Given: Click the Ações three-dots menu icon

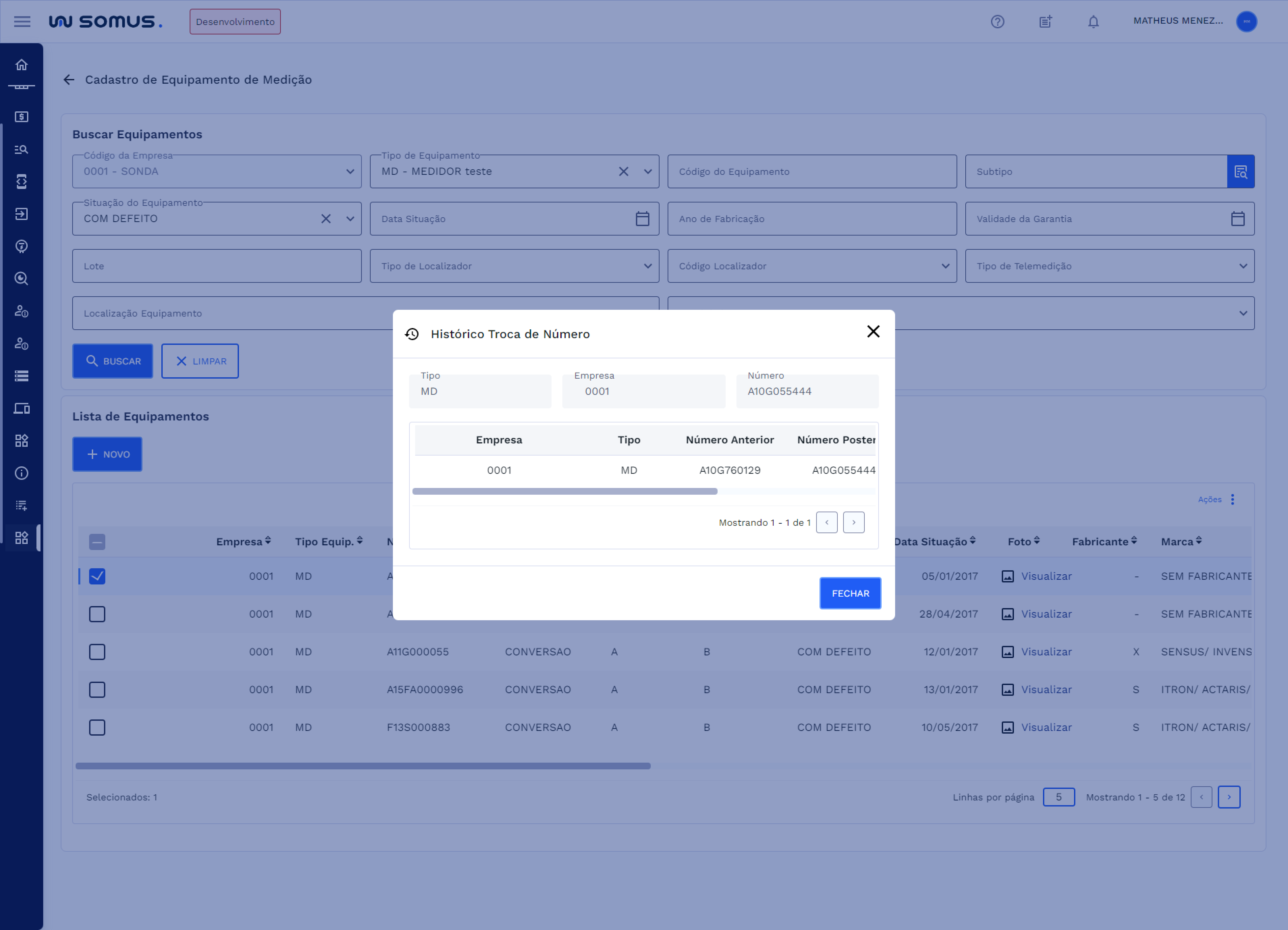Looking at the screenshot, I should tap(1232, 499).
